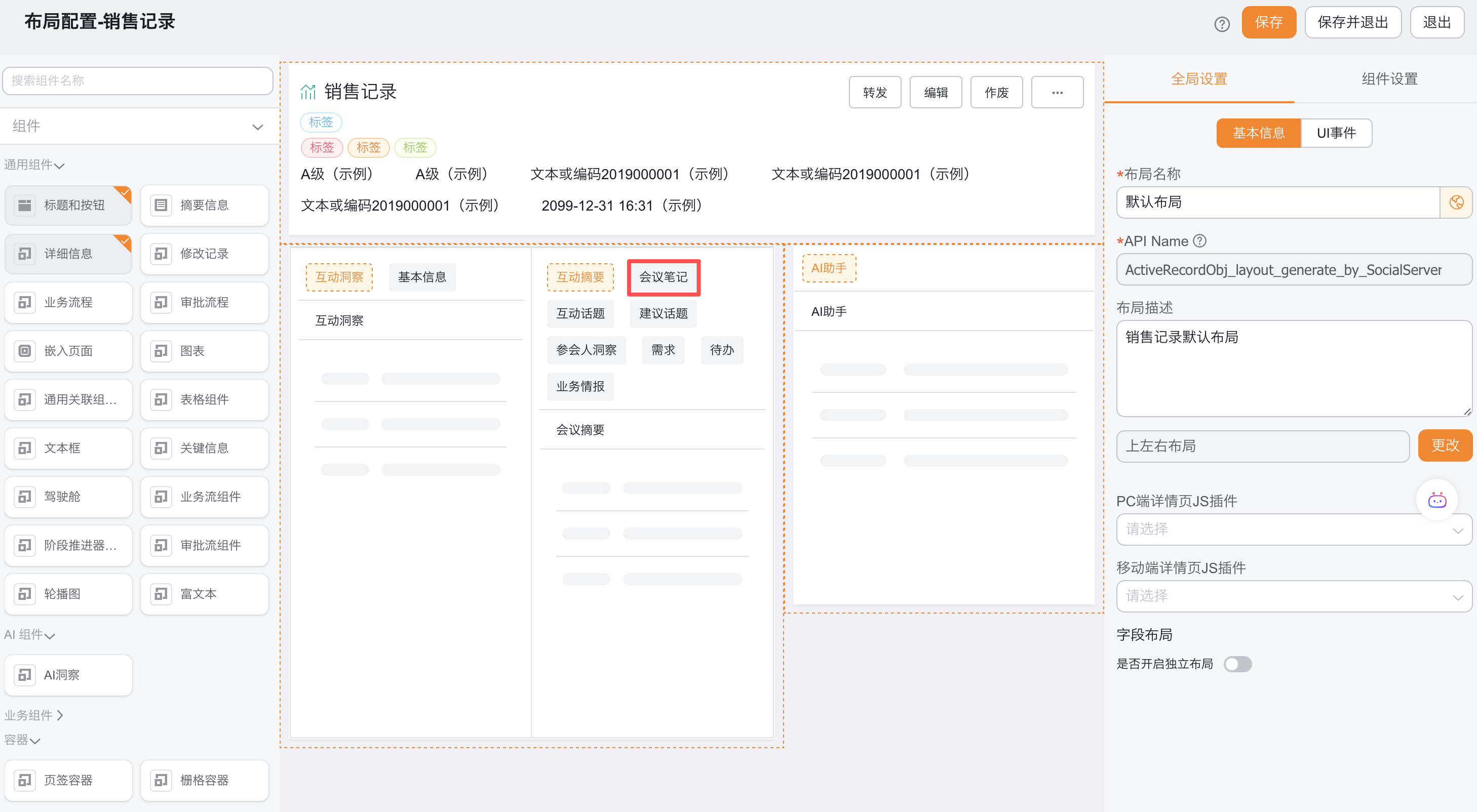Toggle 是否开启独立布局 switch
This screenshot has height=812, width=1477.
1237,664
